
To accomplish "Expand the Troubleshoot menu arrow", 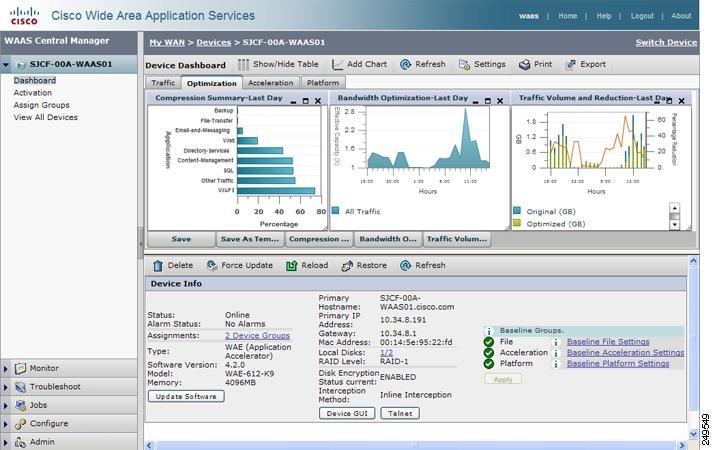I will point(5,387).
